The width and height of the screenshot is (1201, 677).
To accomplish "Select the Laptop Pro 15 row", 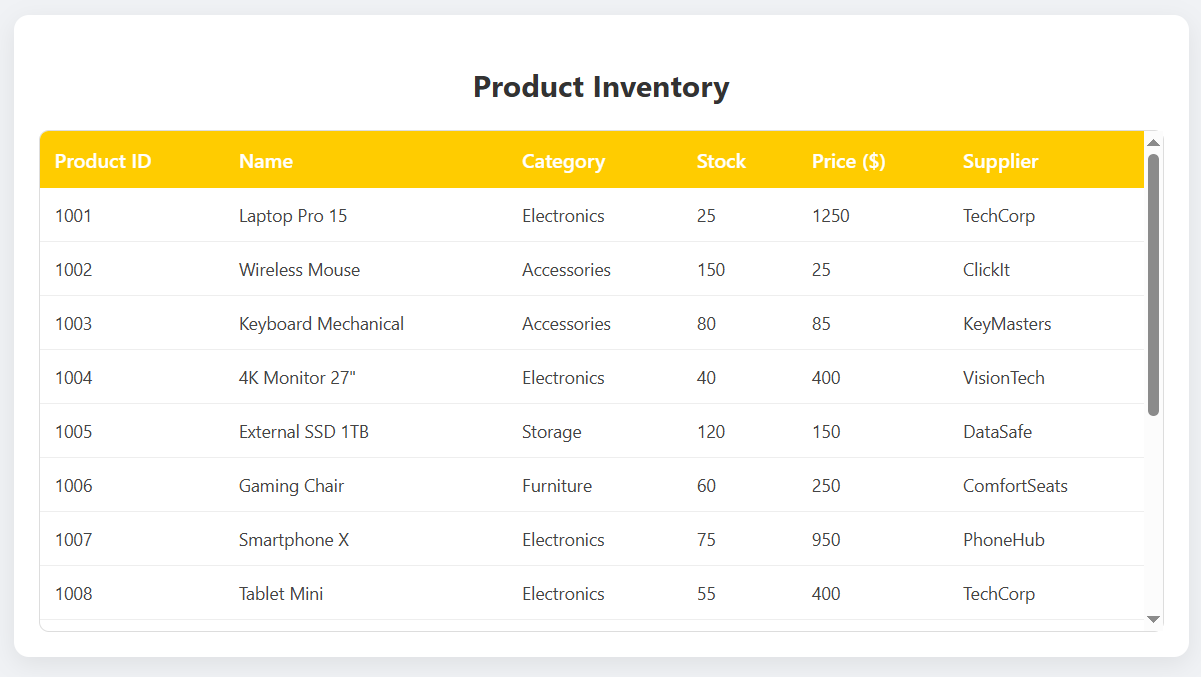I will tap(400, 215).
